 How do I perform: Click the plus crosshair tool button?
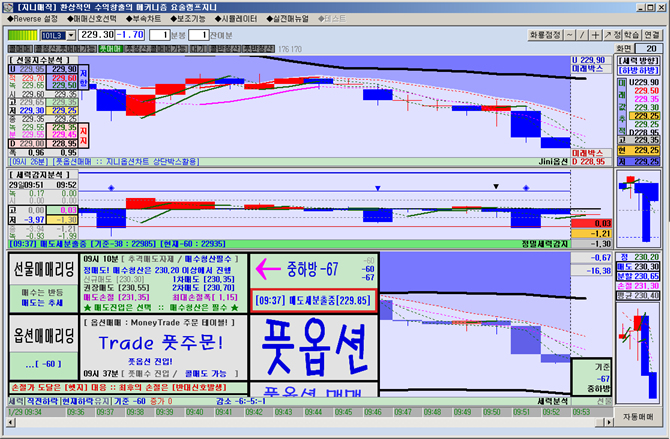[595, 35]
